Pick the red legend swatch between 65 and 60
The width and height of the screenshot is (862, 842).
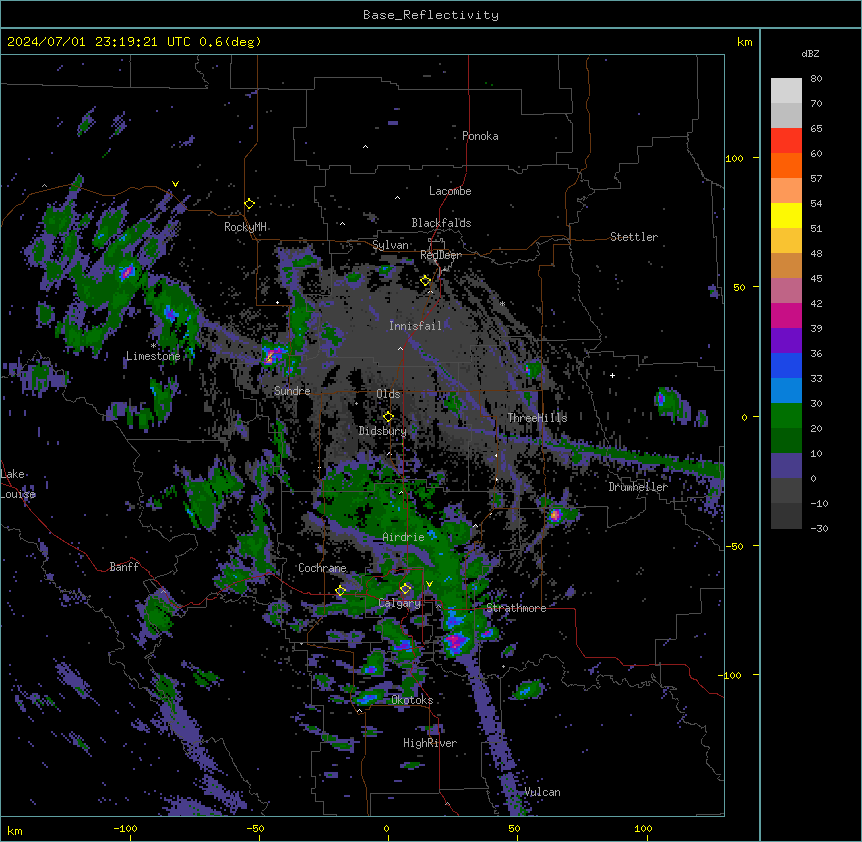[786, 141]
